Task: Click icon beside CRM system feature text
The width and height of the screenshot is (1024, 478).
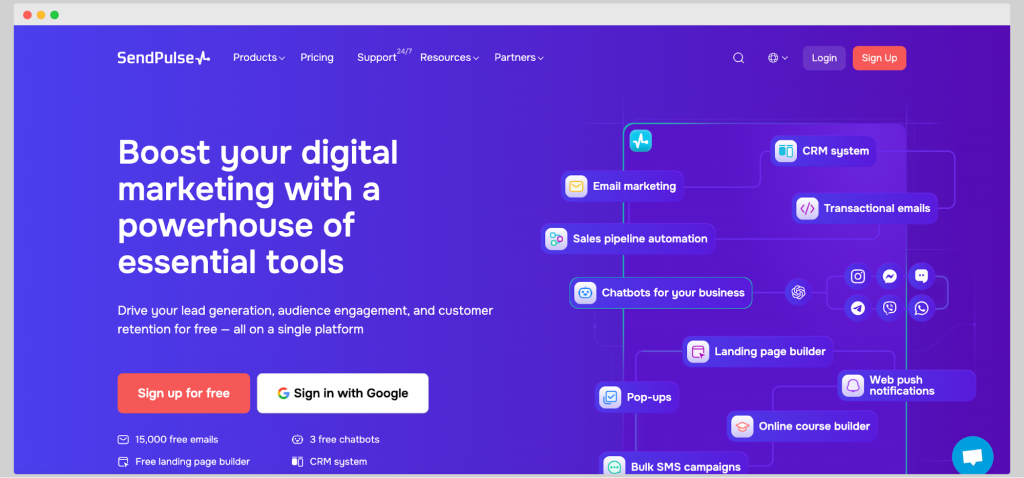Action: tap(297, 462)
